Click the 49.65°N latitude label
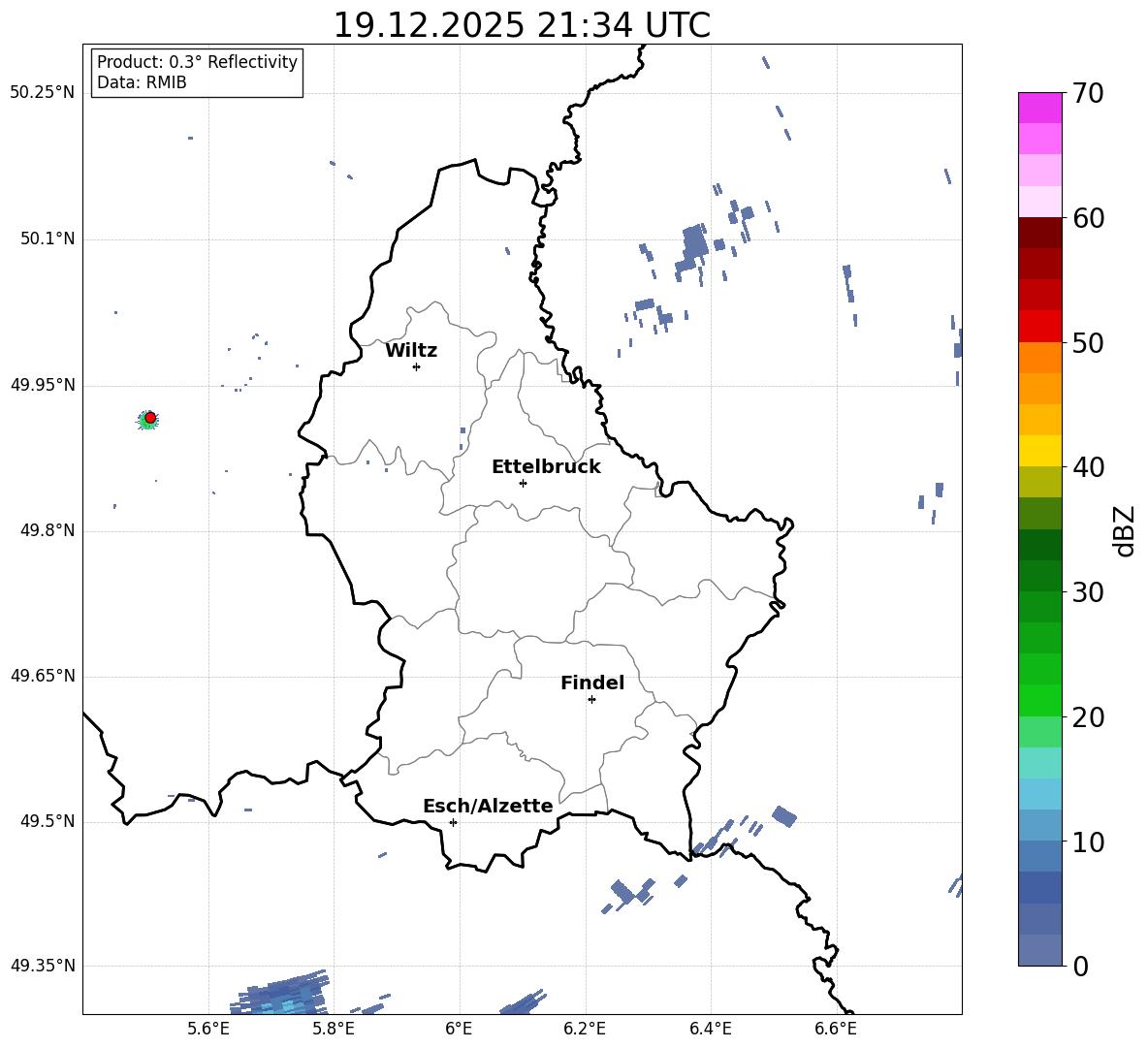 point(43,676)
